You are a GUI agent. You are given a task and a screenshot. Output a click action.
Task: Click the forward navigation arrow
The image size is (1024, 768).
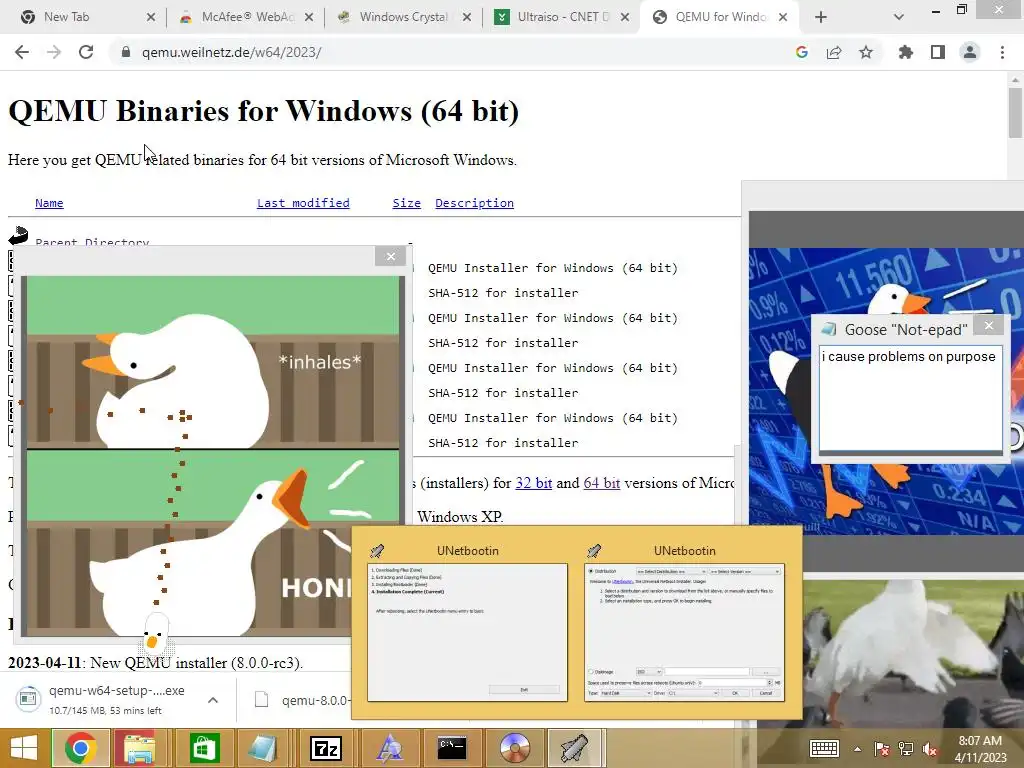click(x=54, y=52)
